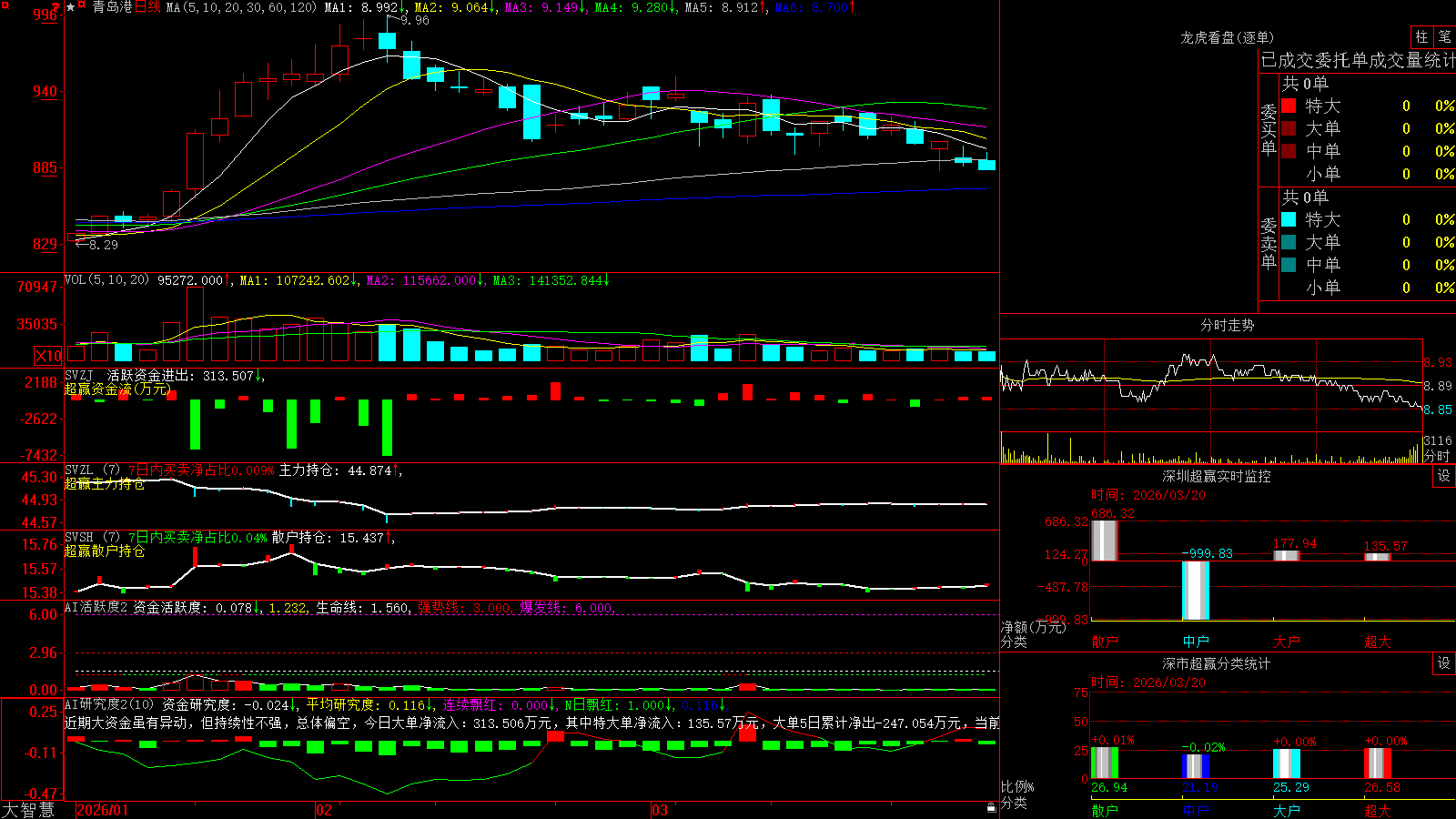Viewport: 1456px width, 819px height.
Task: Click the 8.29 low price annotation
Action: tap(103, 244)
